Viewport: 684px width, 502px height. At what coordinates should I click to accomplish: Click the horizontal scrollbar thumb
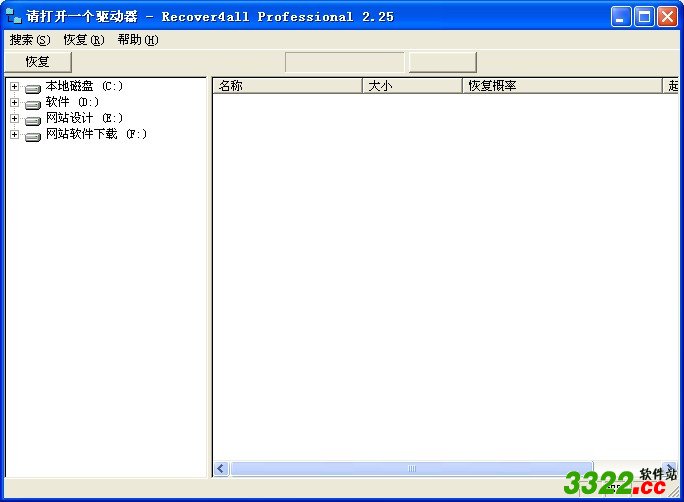[411, 469]
